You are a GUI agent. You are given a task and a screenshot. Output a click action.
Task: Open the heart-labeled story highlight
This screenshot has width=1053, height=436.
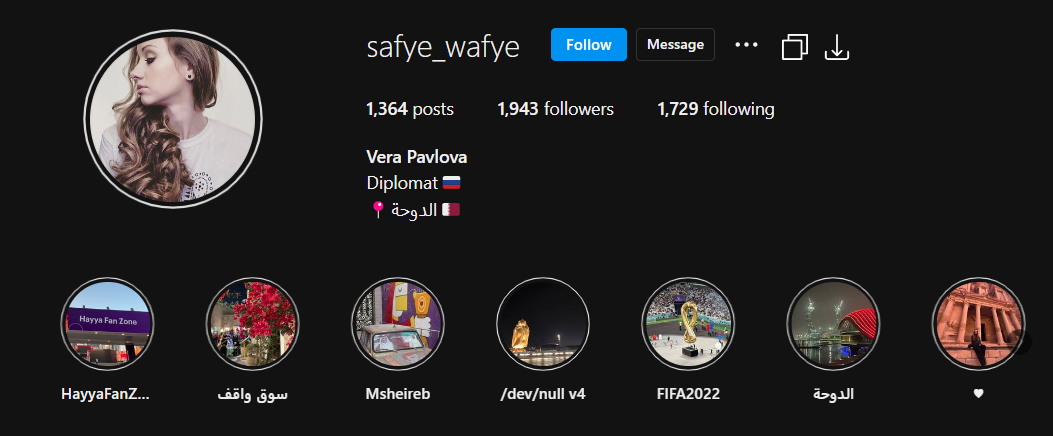[978, 324]
